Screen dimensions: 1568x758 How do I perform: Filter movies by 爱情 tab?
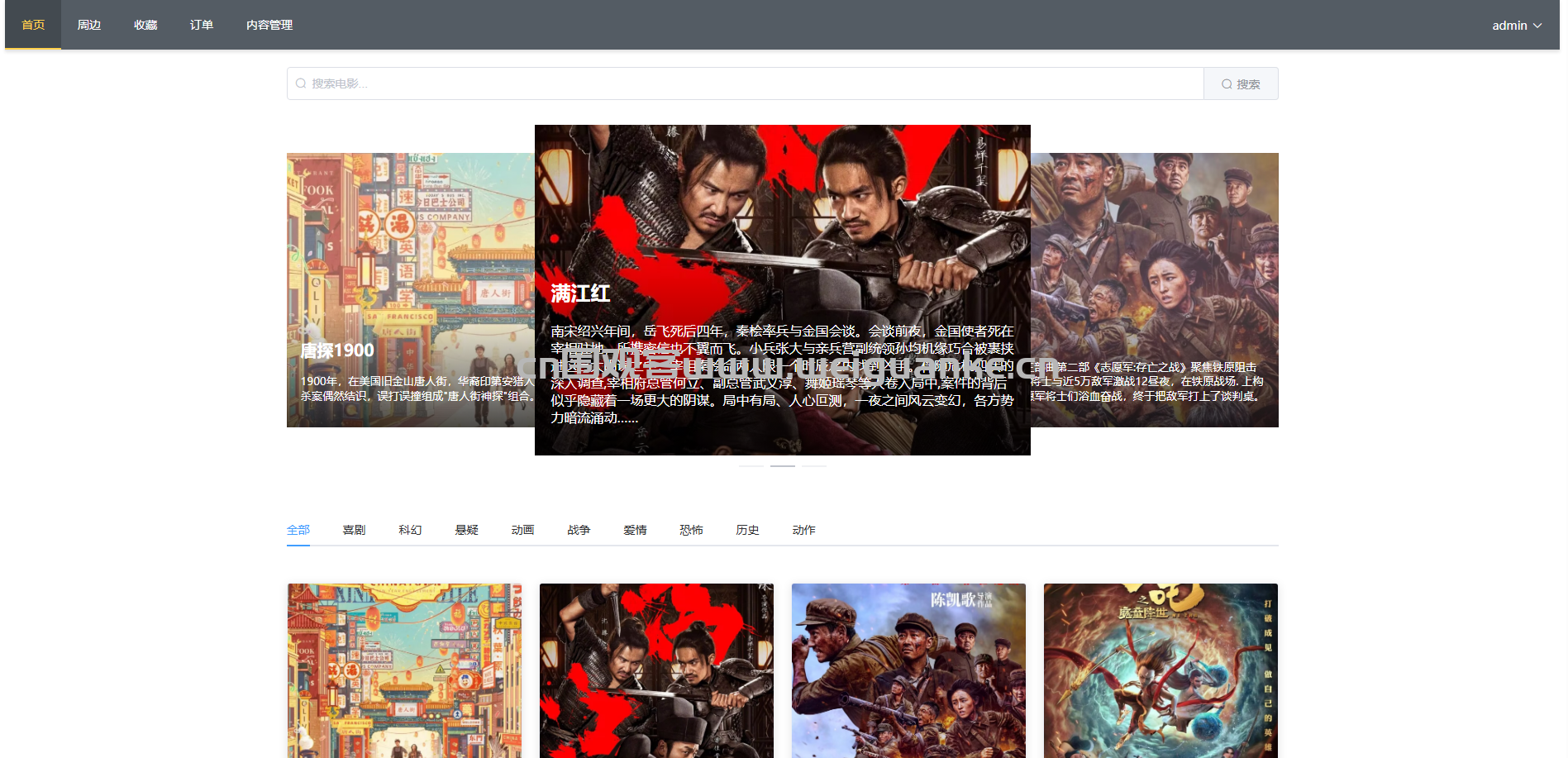[636, 530]
